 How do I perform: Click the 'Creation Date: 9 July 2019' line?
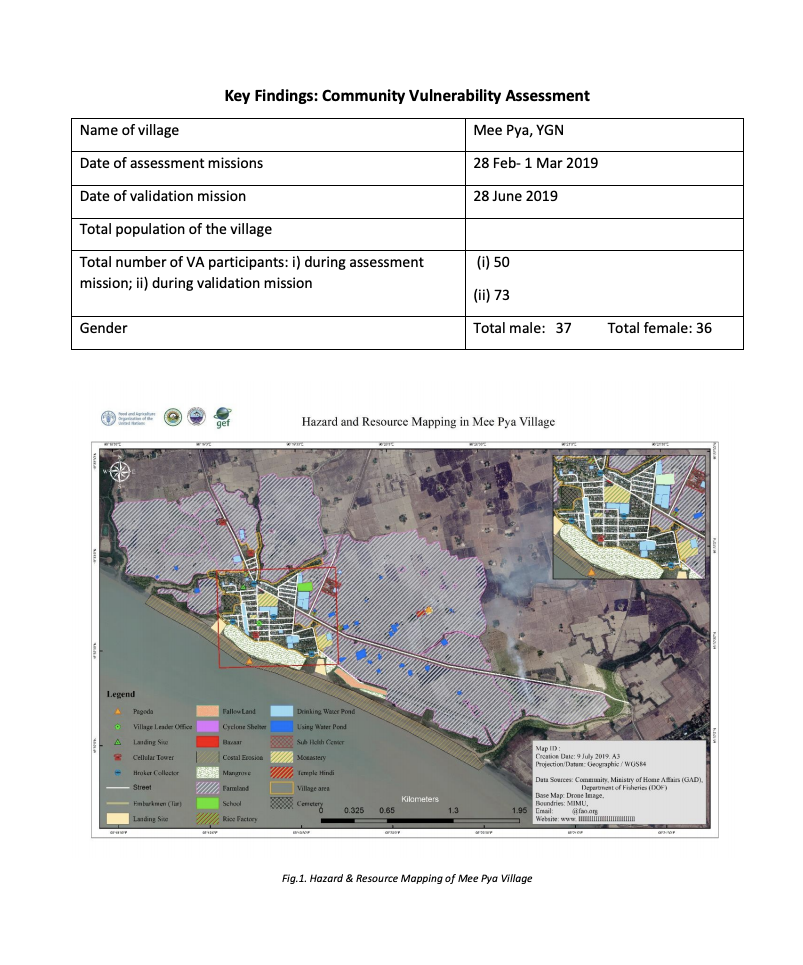[578, 756]
